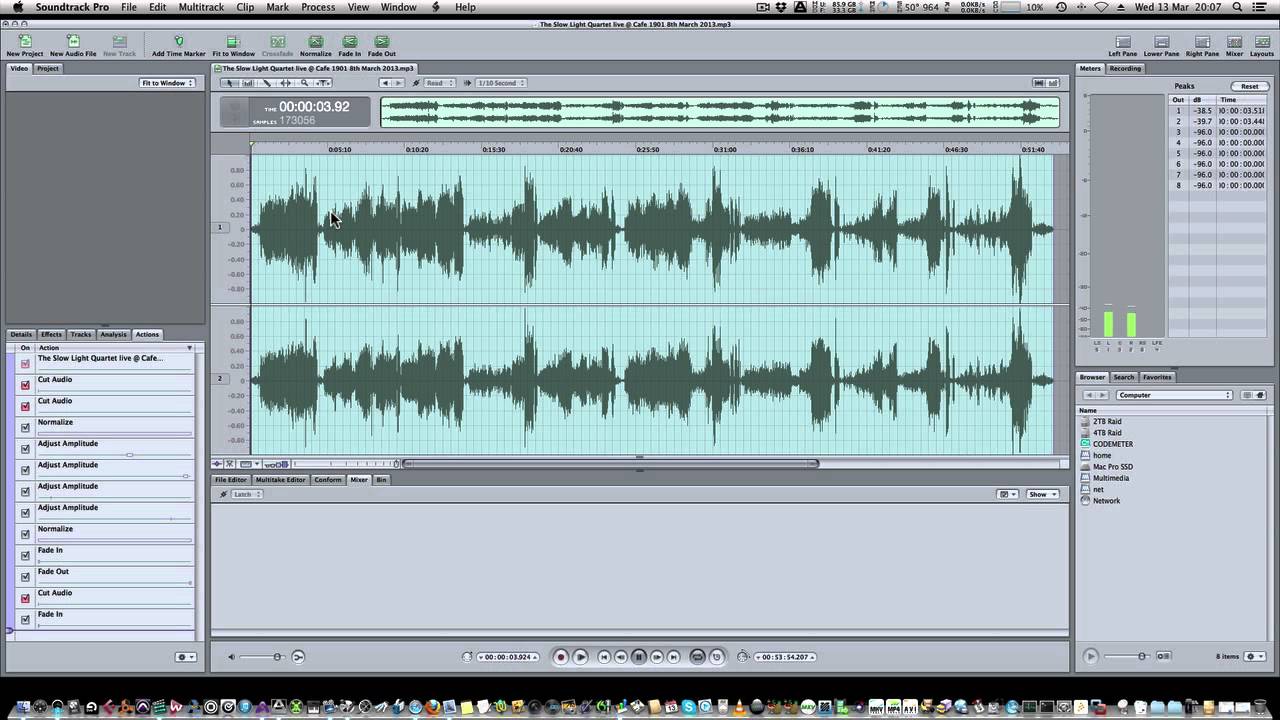Switch to the File Editor tab

[231, 480]
